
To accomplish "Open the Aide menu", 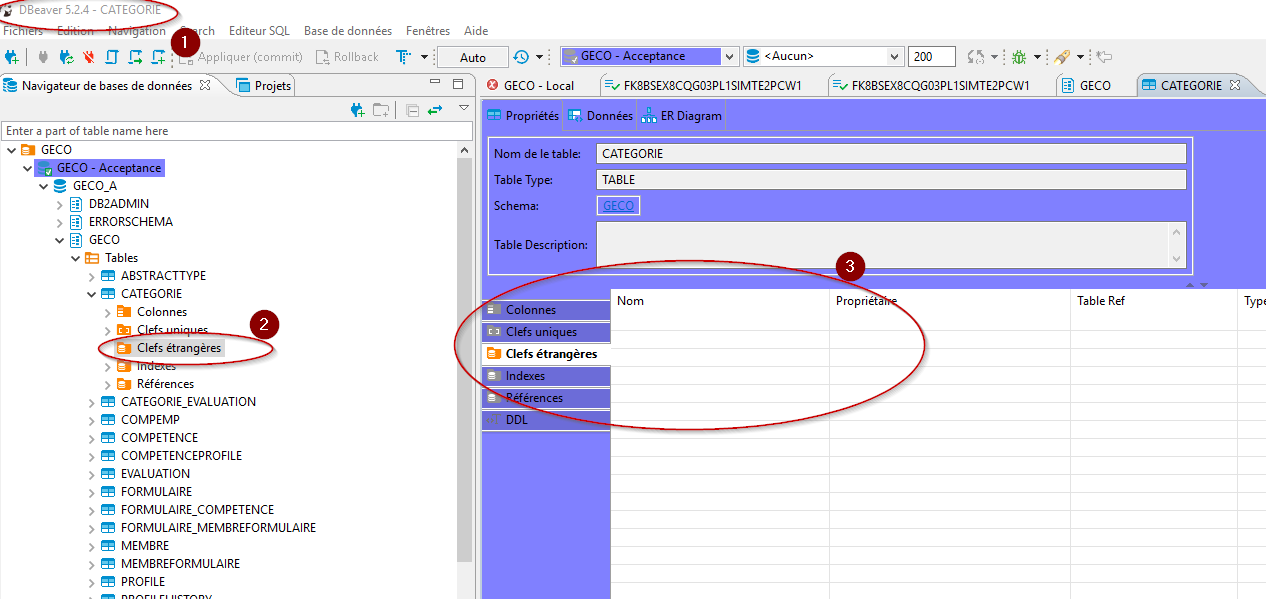I will click(x=476, y=31).
